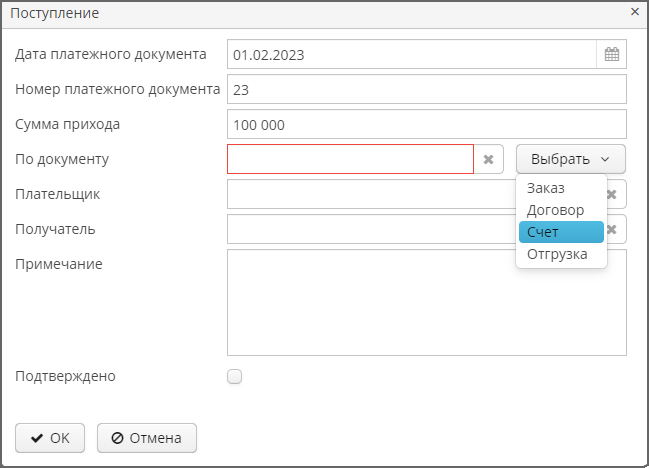Clear the Получатель field with X icon

pyautogui.click(x=612, y=229)
